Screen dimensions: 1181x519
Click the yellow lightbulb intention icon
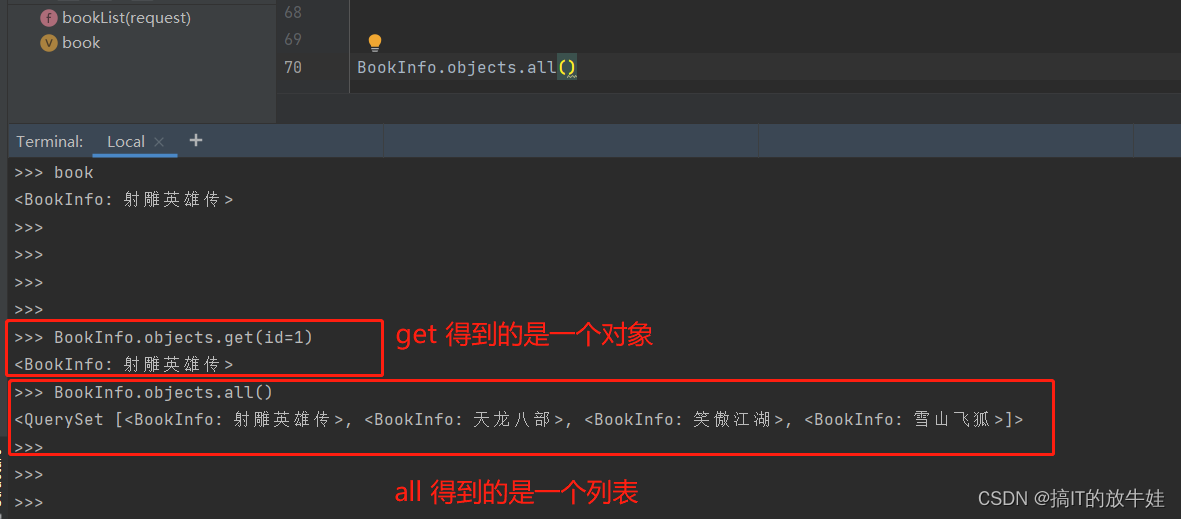[374, 42]
